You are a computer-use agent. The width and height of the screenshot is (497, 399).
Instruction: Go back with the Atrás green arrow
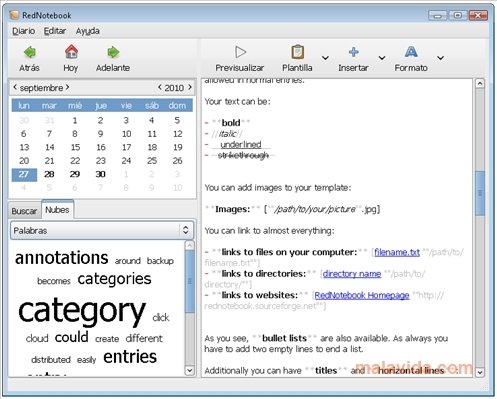pos(30,52)
